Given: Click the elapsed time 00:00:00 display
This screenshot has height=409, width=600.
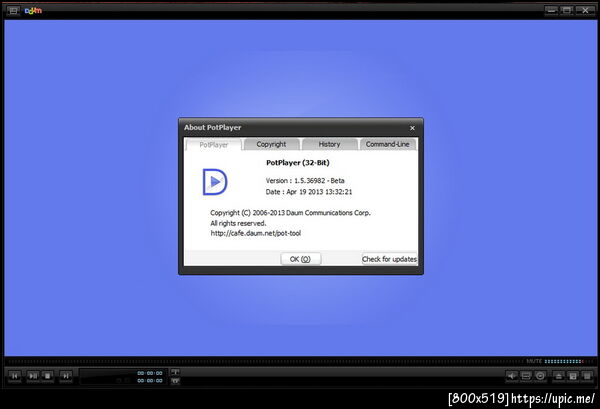Looking at the screenshot, I should click(x=150, y=373).
